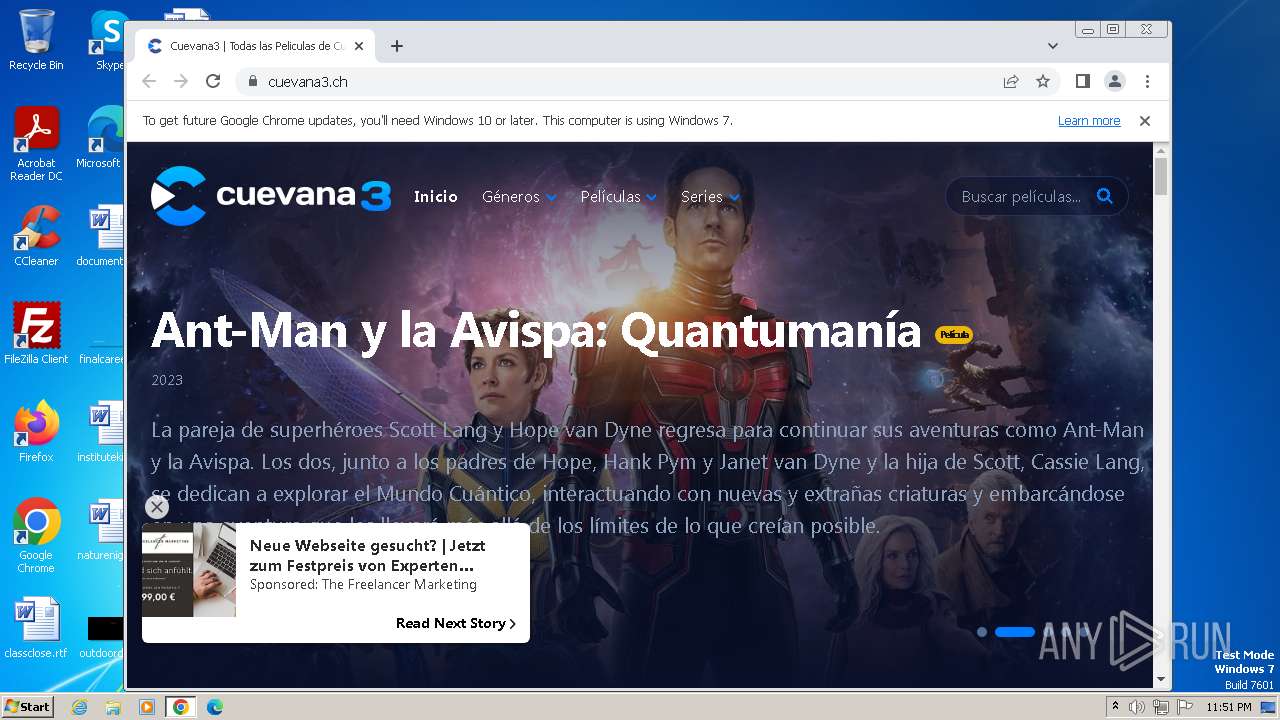1280x720 pixels.
Task: Click the volume speaker tray icon
Action: pyautogui.click(x=1137, y=707)
